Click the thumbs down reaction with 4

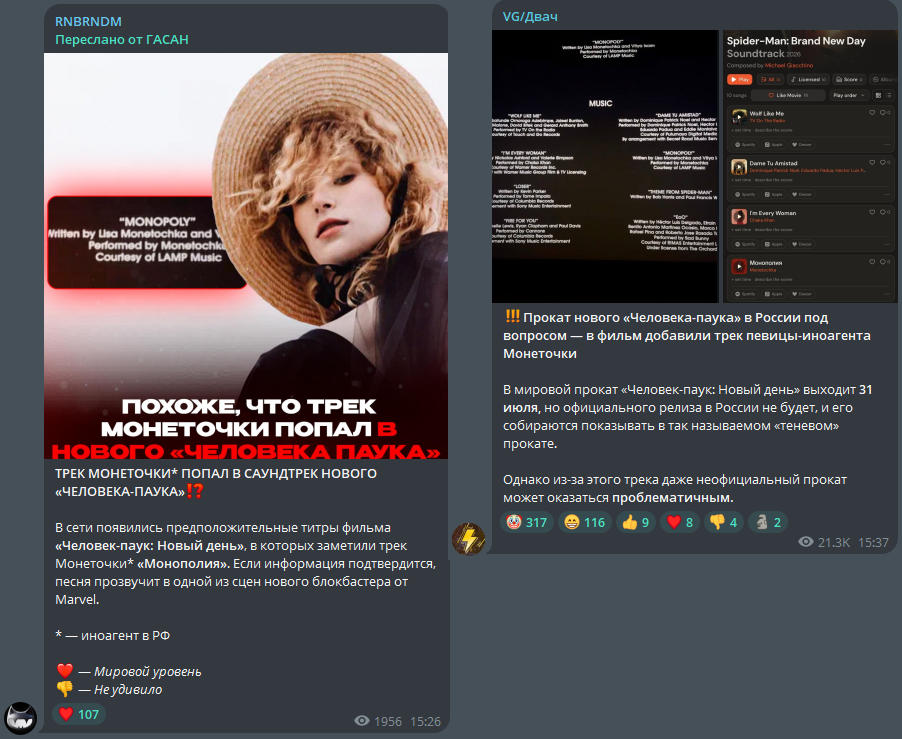pos(724,522)
